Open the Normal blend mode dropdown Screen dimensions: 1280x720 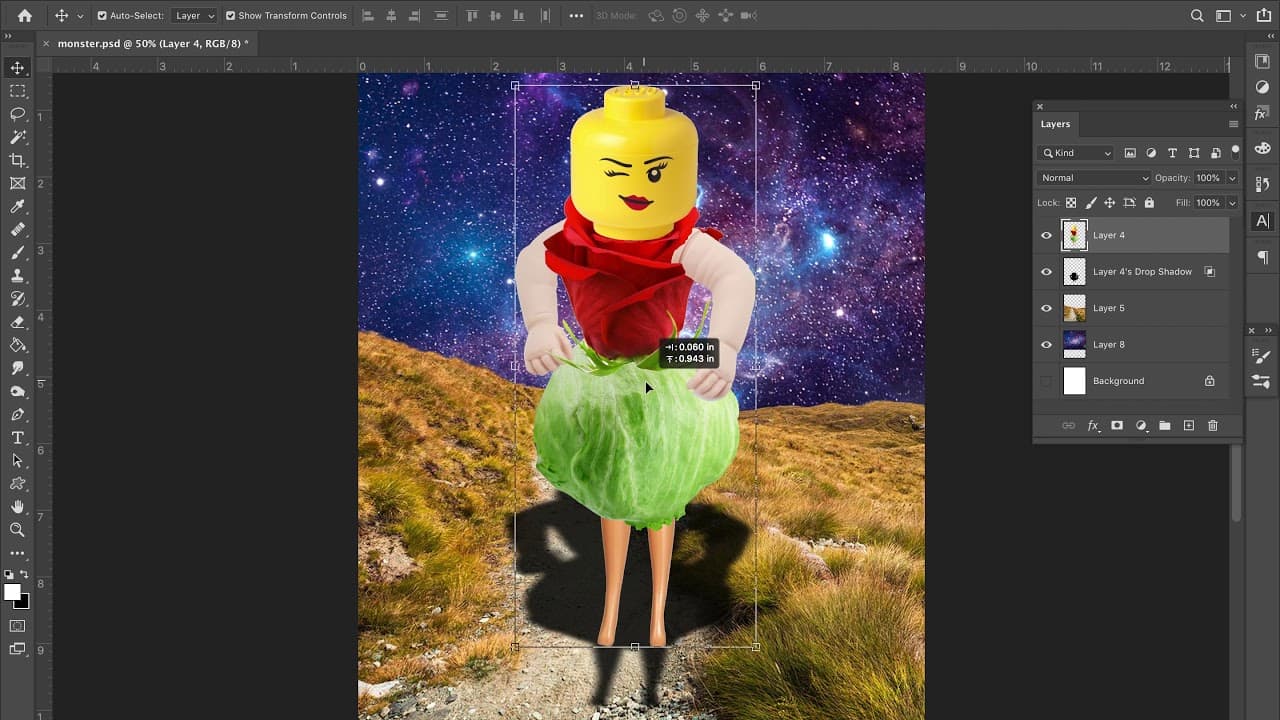1093,178
